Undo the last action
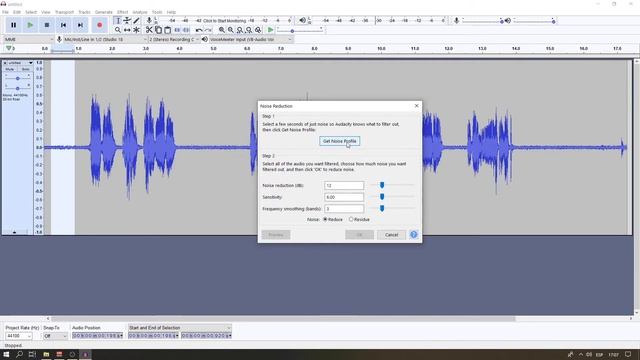 pos(199,30)
